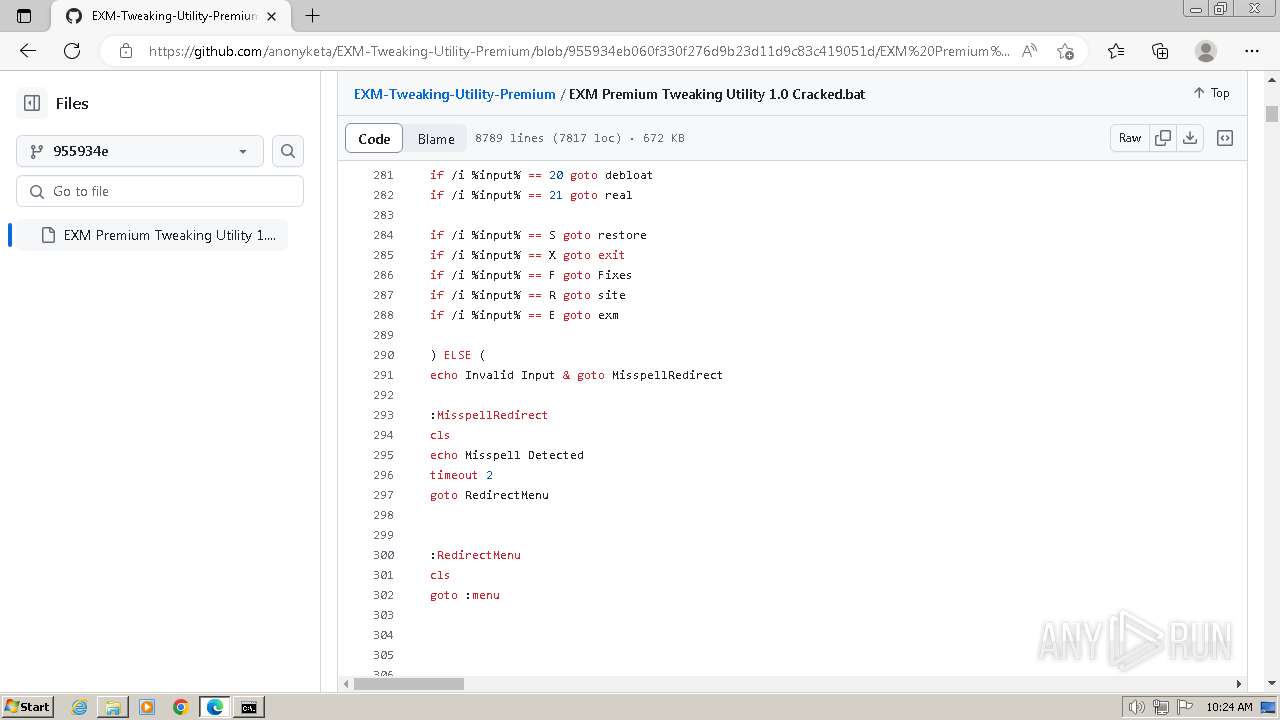Open Raw file view
The height and width of the screenshot is (720, 1280).
(x=1130, y=138)
